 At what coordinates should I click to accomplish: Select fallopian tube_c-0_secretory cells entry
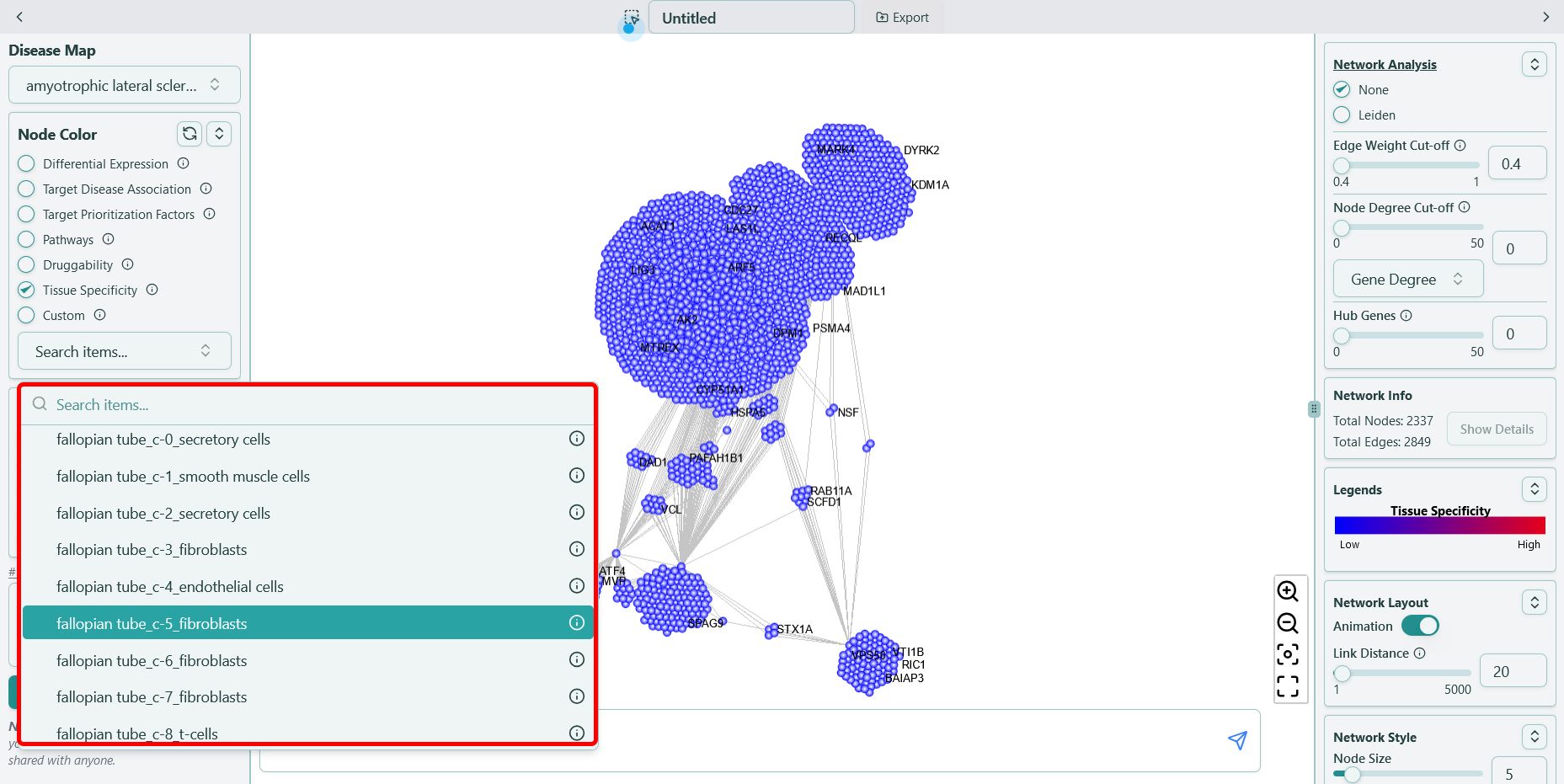coord(163,439)
